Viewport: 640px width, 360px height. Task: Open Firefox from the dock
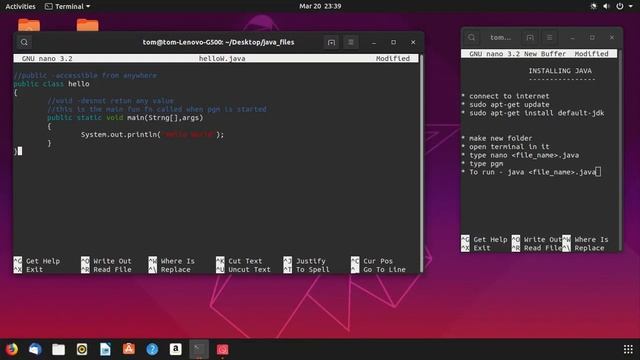coord(12,349)
